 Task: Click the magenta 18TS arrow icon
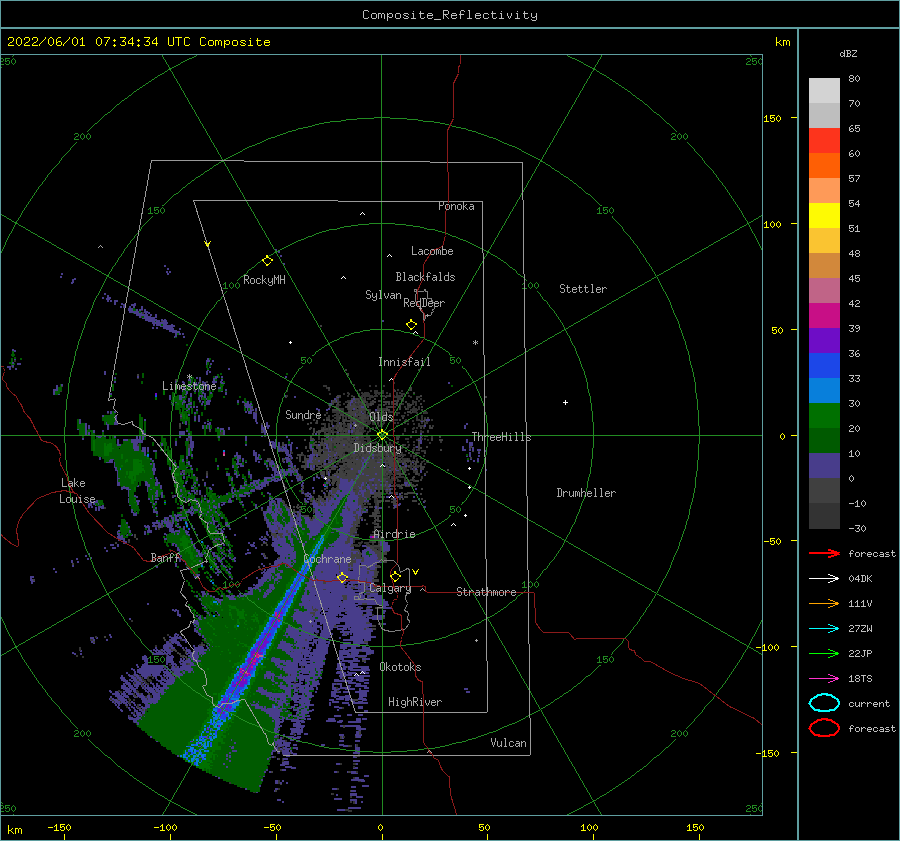pos(824,679)
